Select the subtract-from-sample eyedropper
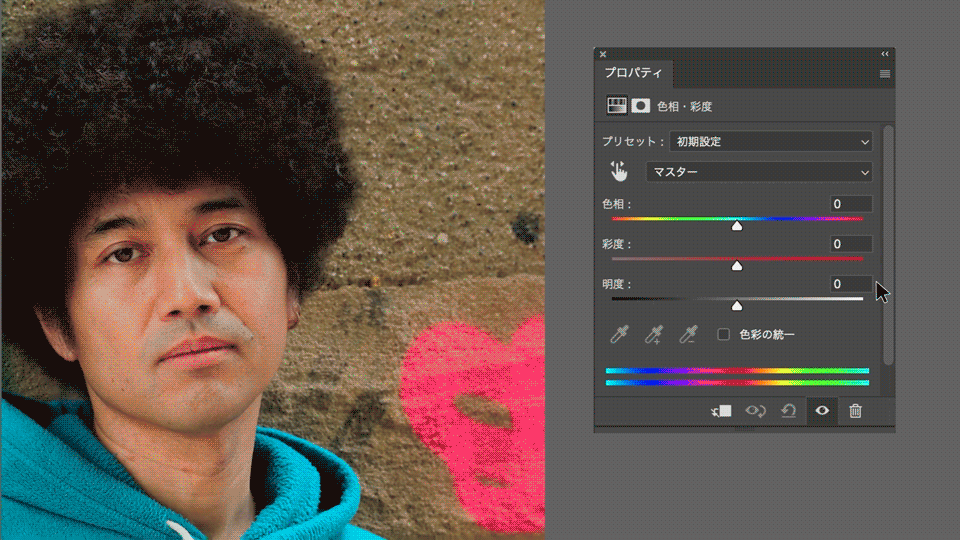Screen dimensions: 960x540 688,334
